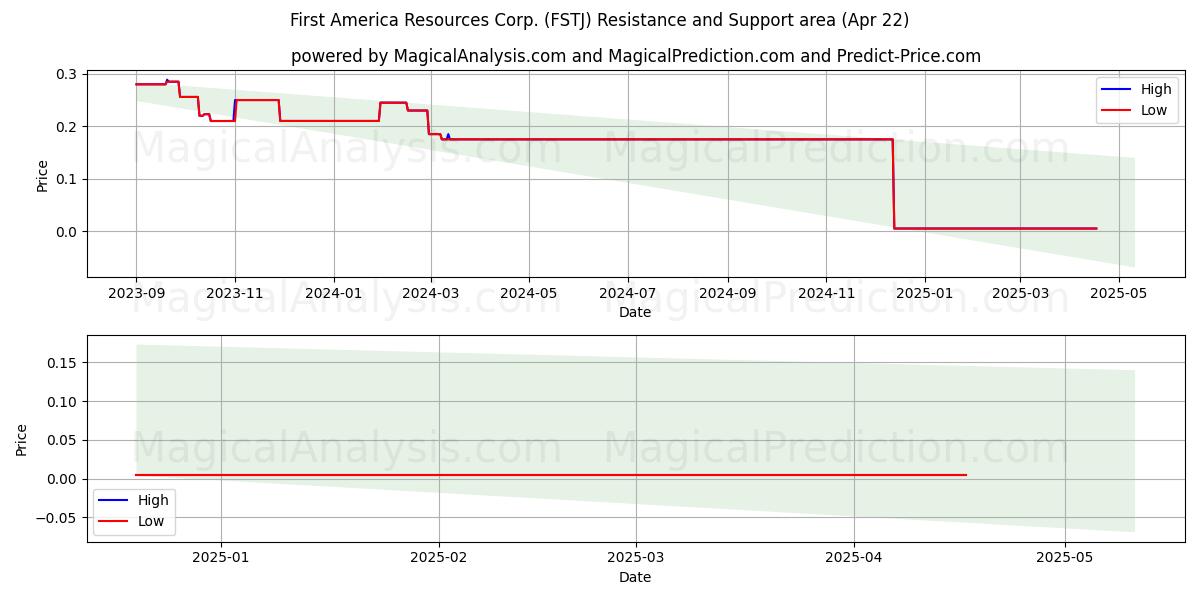This screenshot has width=1200, height=600.
Task: Click the 2024-09 date tick label
Action: pos(727,293)
